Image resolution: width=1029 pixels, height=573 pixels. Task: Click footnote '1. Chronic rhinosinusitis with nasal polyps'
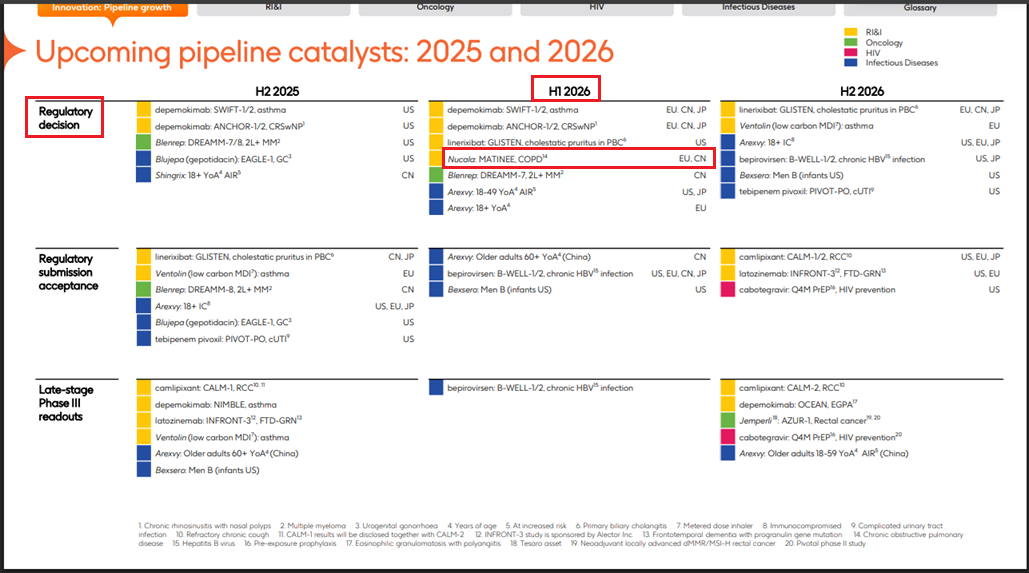click(x=204, y=526)
